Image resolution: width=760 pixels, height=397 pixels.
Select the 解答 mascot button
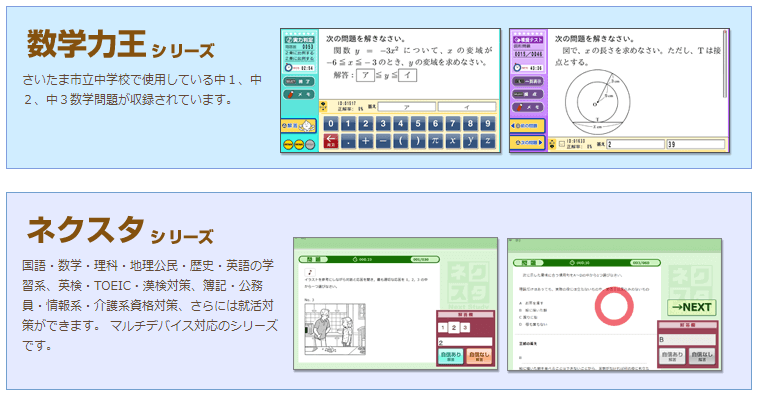pyautogui.click(x=299, y=126)
